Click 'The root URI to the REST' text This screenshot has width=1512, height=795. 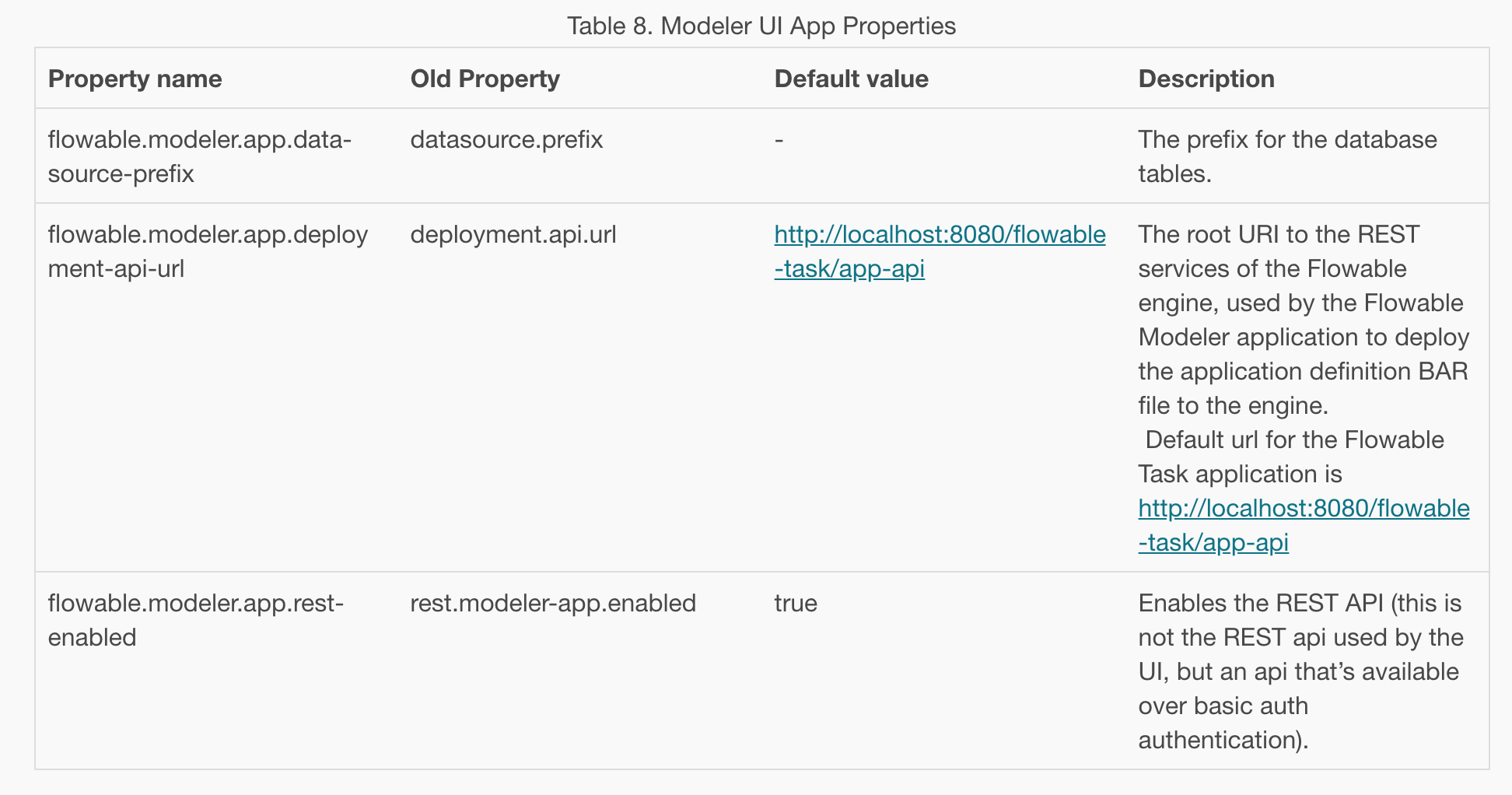[x=1278, y=235]
